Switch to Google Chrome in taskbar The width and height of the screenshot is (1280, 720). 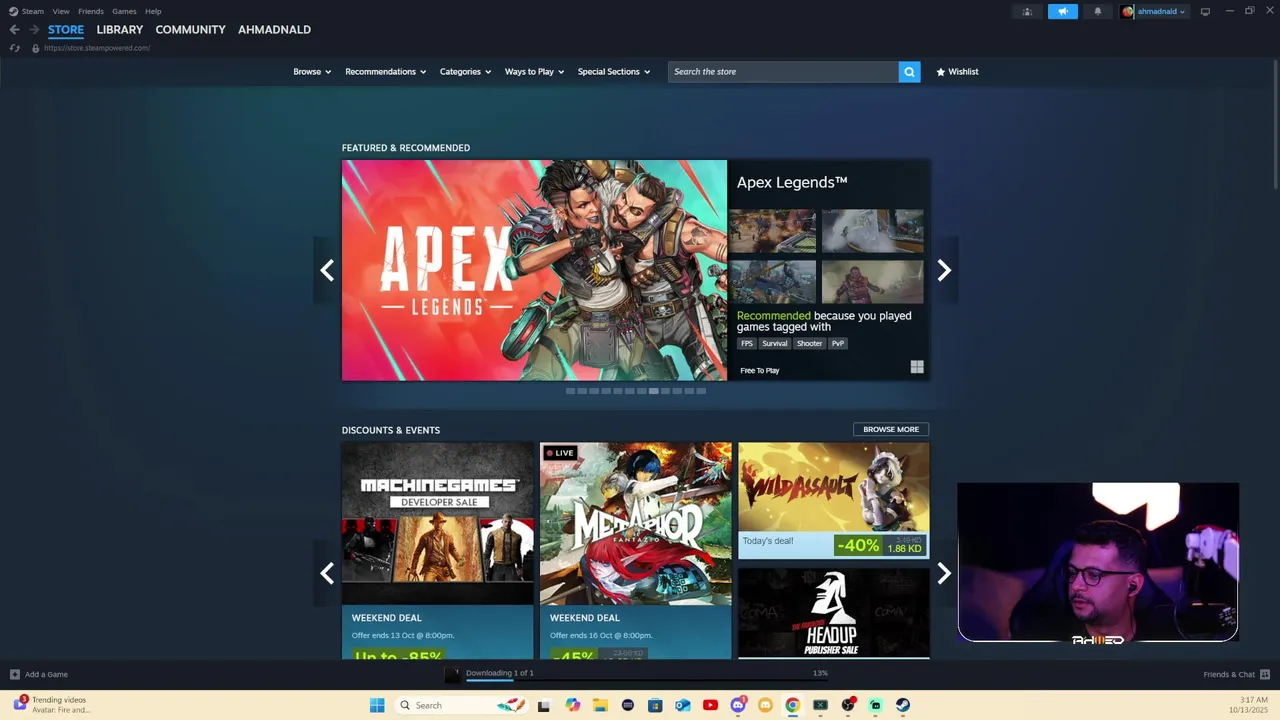pos(792,705)
